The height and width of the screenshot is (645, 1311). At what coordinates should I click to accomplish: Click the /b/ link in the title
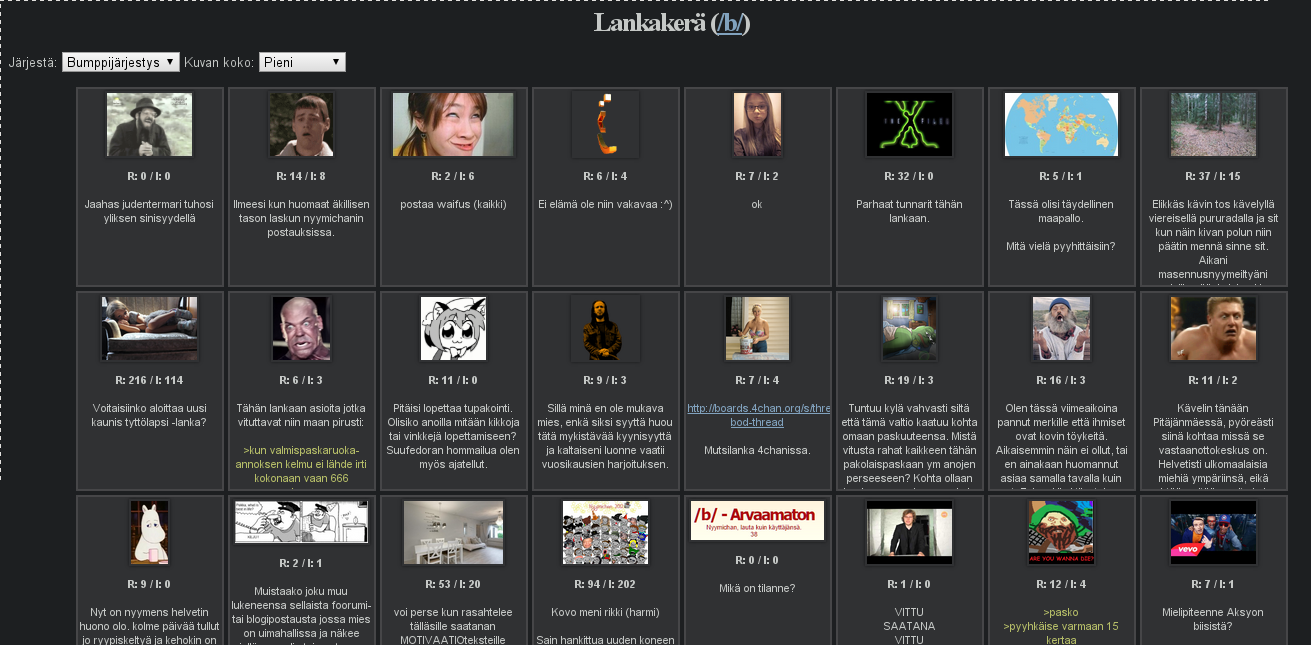coord(731,23)
